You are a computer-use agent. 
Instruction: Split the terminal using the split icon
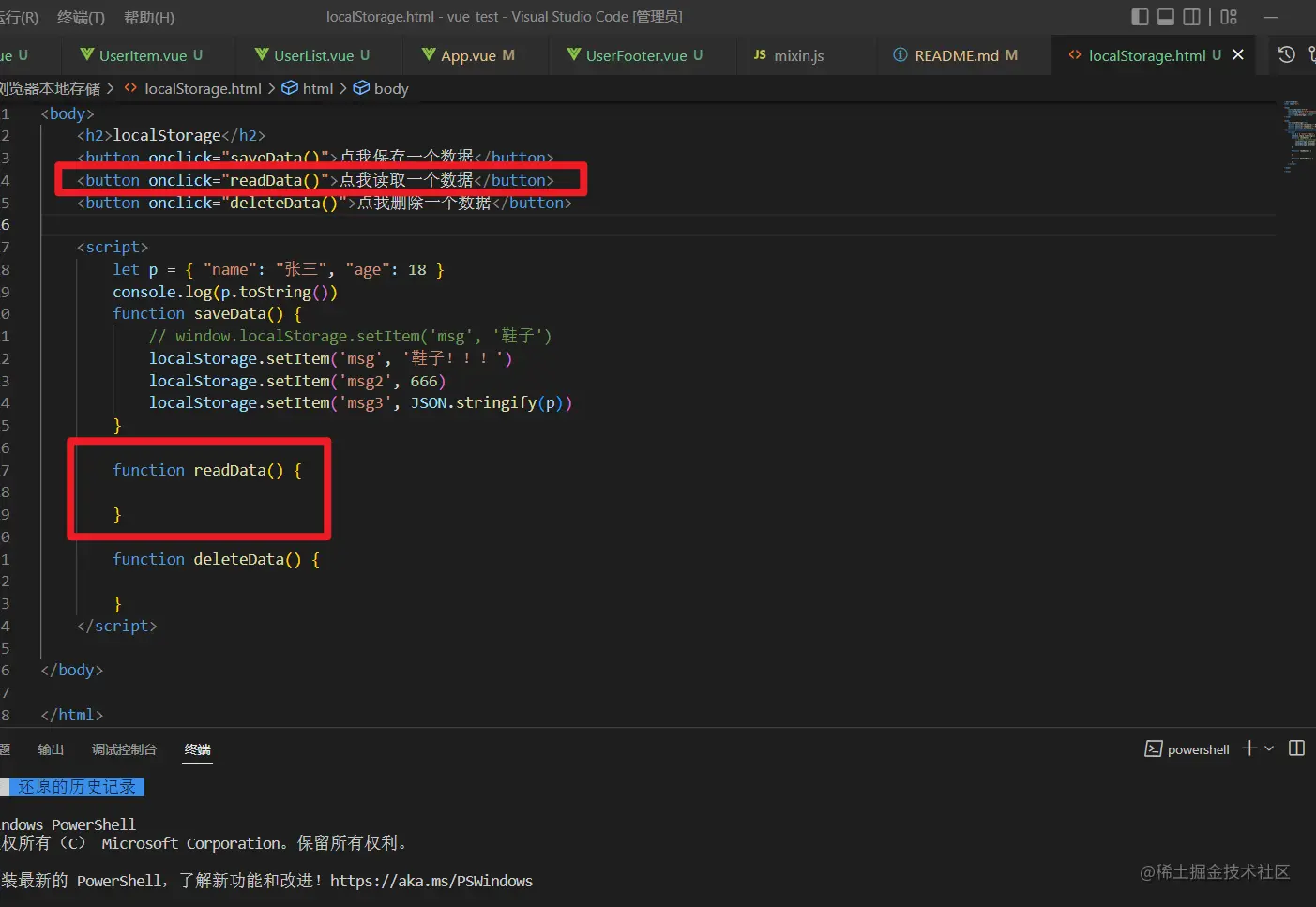point(1297,748)
